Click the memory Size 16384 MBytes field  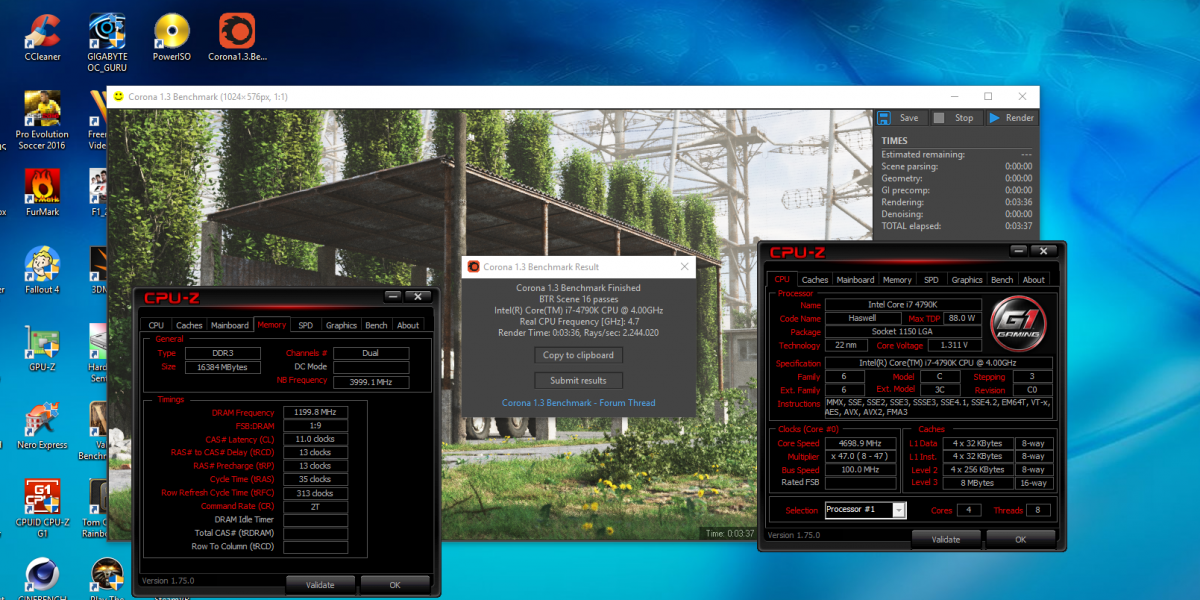click(223, 367)
